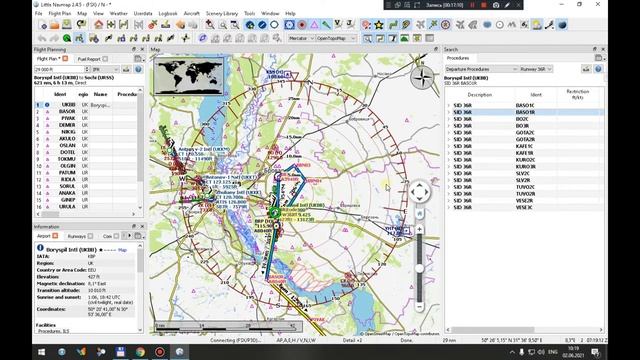Open the IFR flight plan type dropdown
The width and height of the screenshot is (640, 360).
click(105, 69)
